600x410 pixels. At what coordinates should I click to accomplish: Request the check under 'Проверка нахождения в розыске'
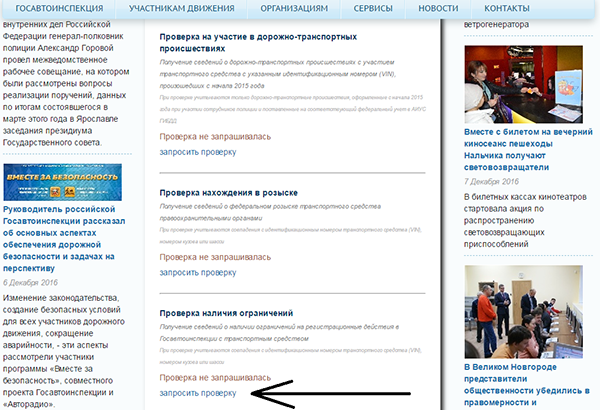coord(198,273)
